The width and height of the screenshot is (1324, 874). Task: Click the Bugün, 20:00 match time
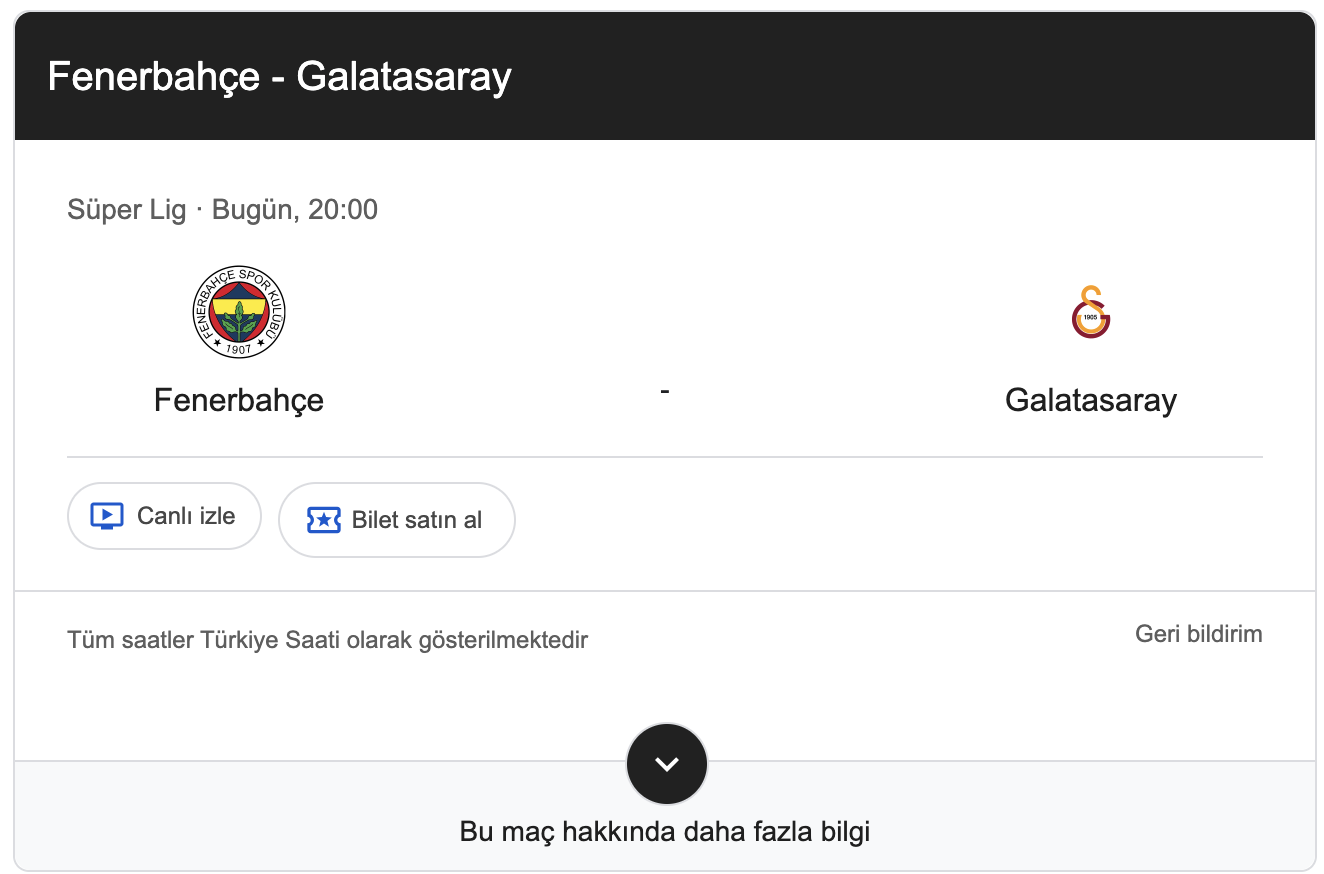coord(295,210)
